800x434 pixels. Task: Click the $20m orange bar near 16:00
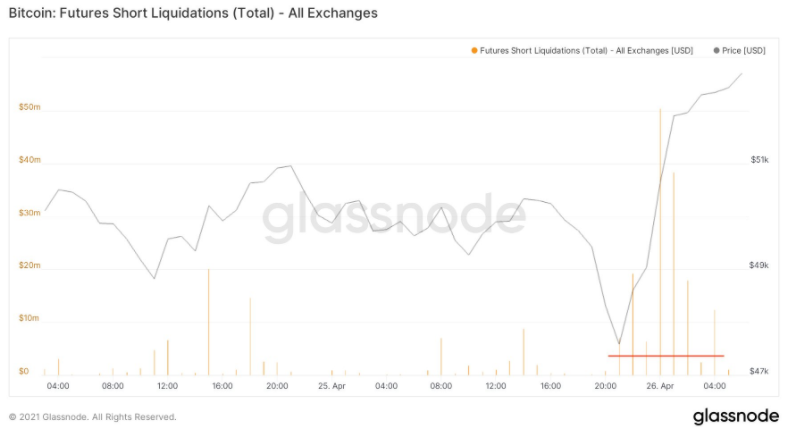click(x=208, y=320)
